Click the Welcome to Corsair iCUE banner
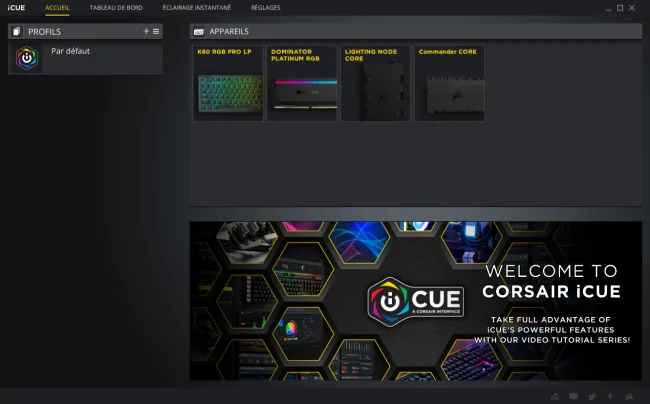650x404 pixels. [416, 301]
